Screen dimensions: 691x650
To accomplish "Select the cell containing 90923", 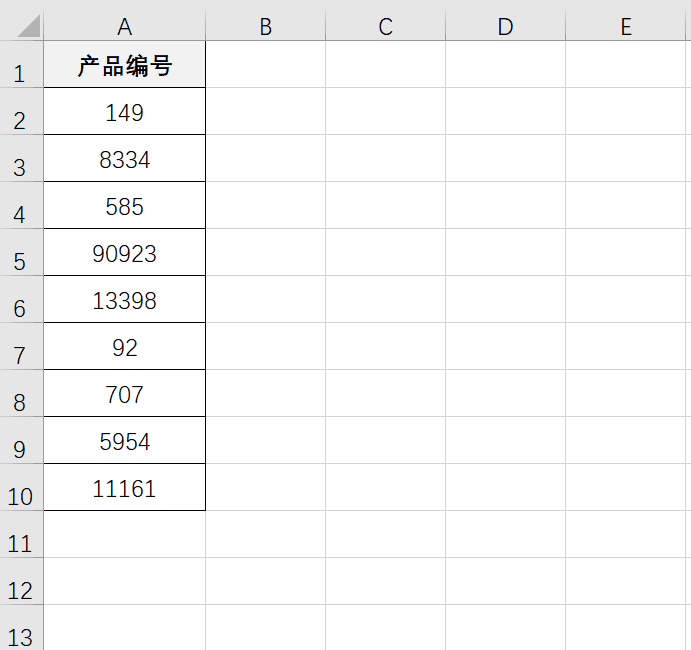I will click(125, 252).
